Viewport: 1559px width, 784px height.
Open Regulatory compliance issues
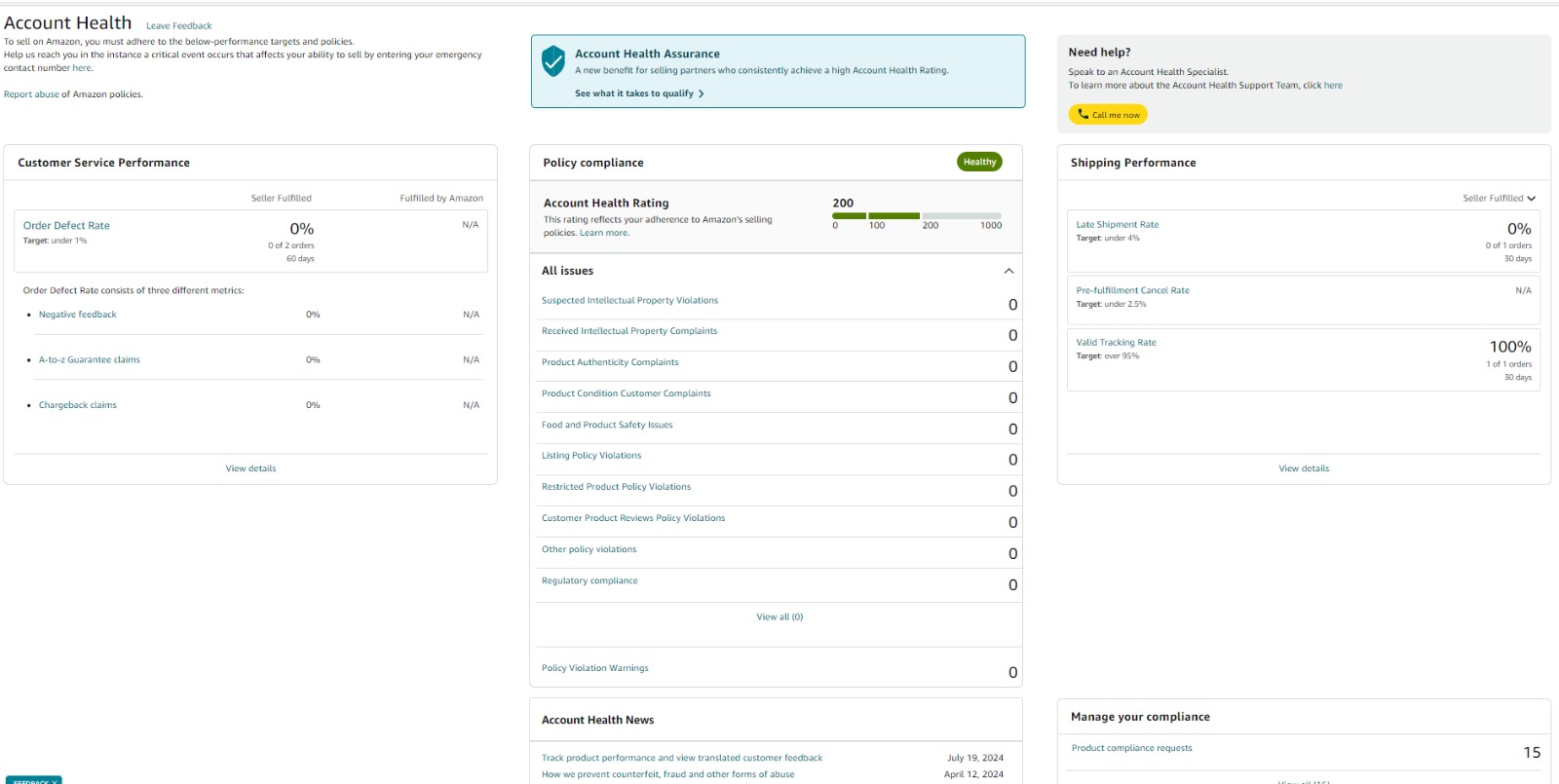(589, 580)
